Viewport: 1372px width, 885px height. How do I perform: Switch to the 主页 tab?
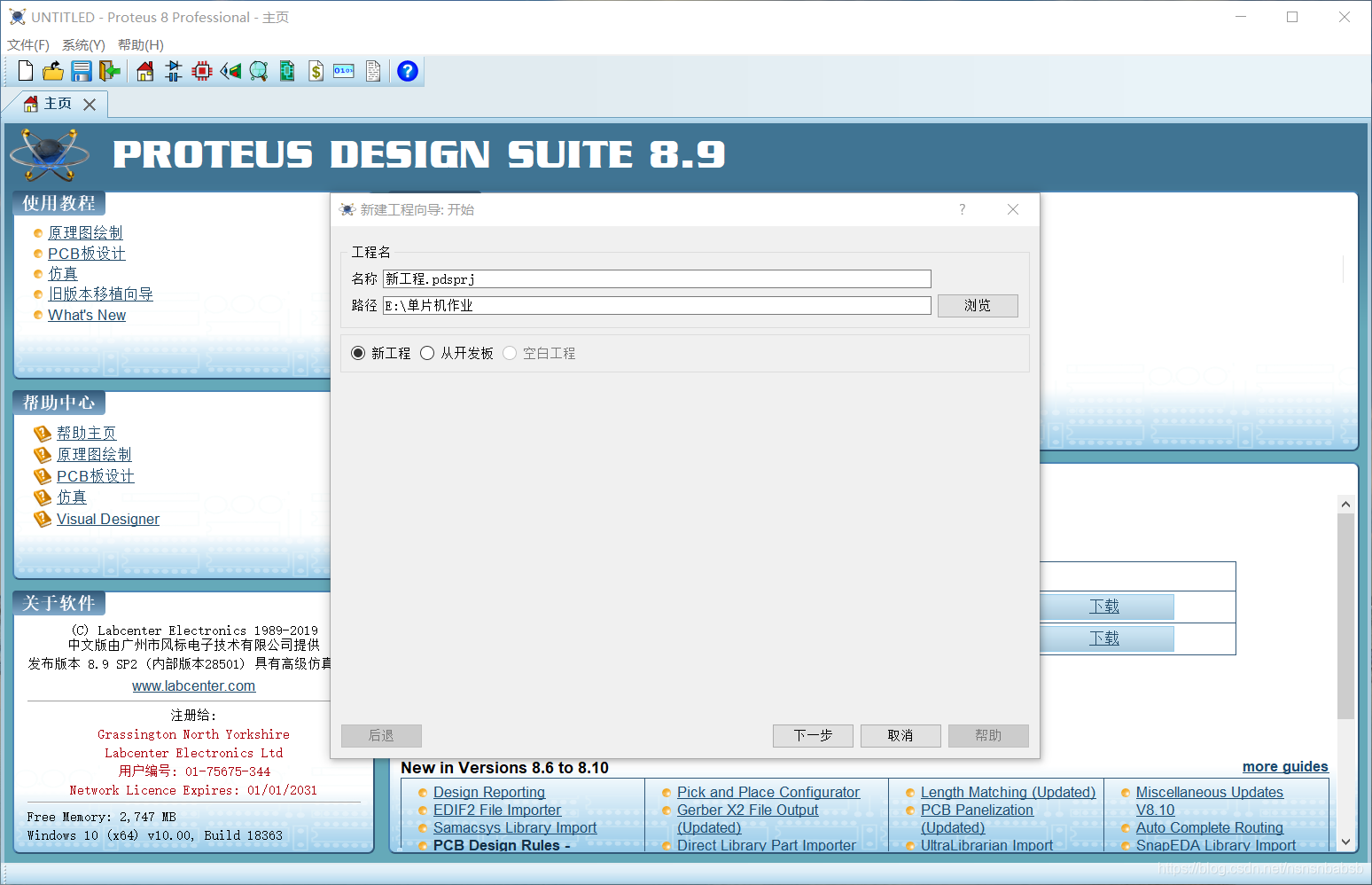coord(58,104)
